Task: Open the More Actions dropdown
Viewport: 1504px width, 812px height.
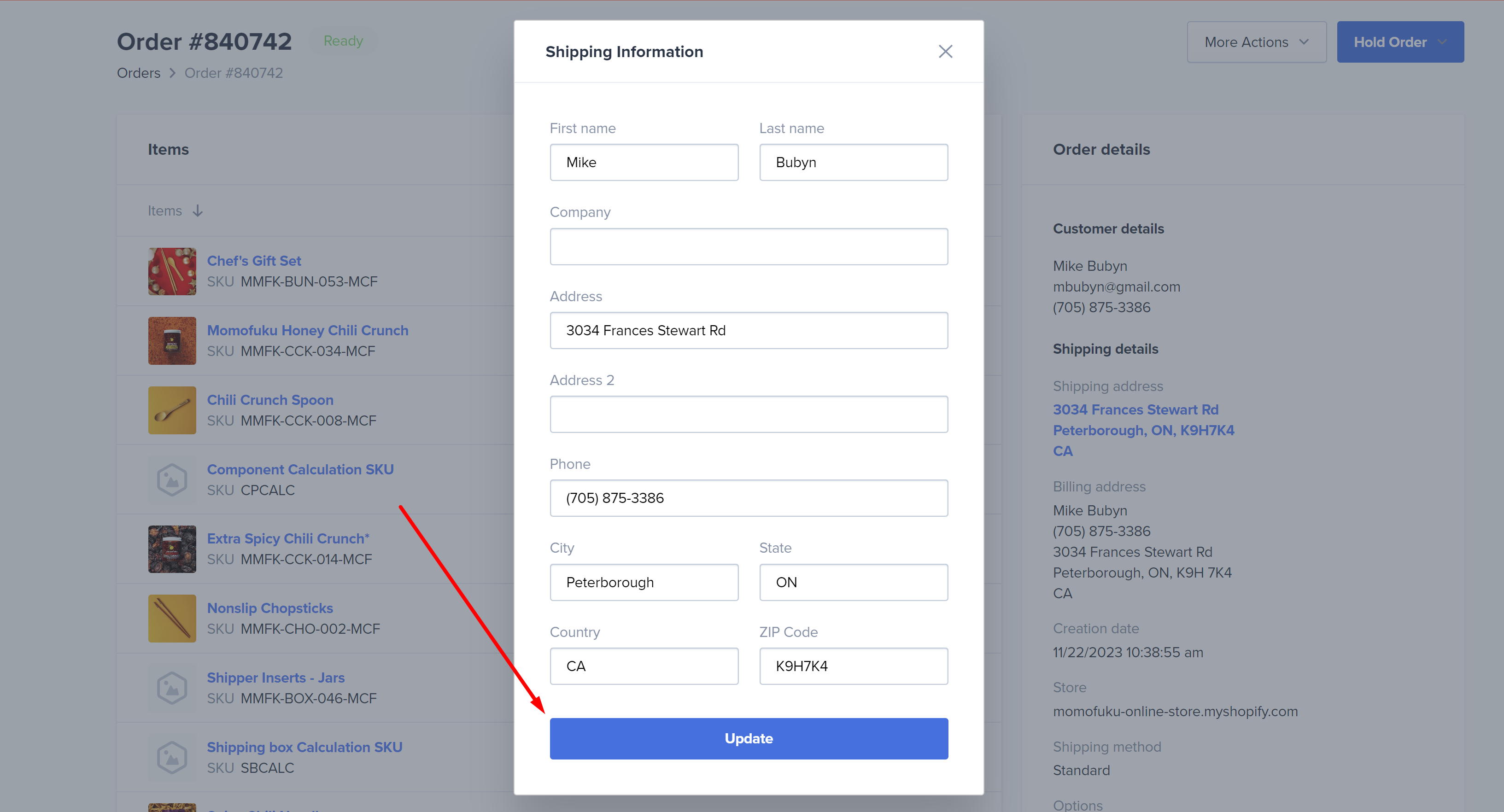Action: pyautogui.click(x=1257, y=42)
